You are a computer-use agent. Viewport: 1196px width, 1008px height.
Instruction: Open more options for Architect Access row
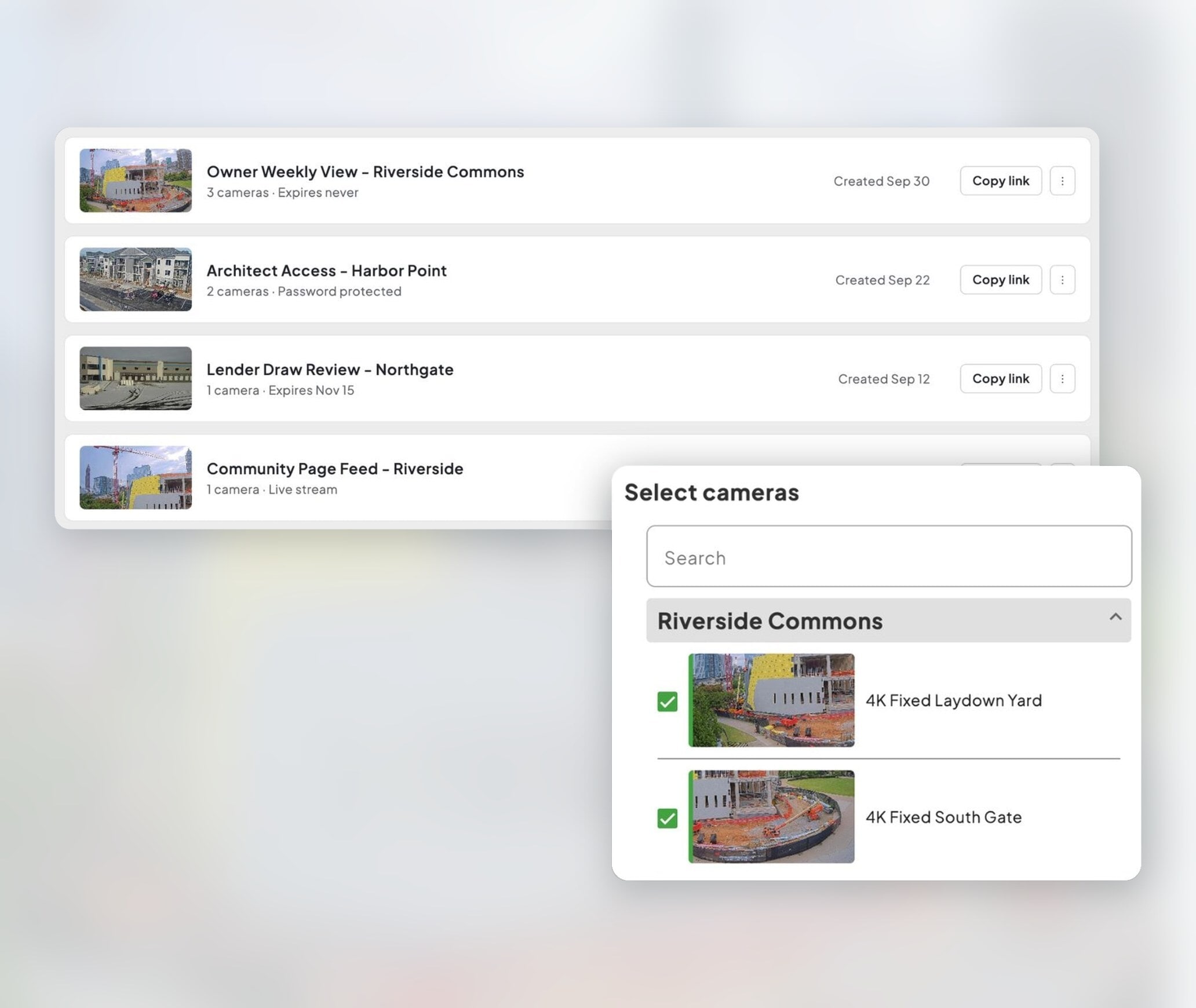point(1062,280)
